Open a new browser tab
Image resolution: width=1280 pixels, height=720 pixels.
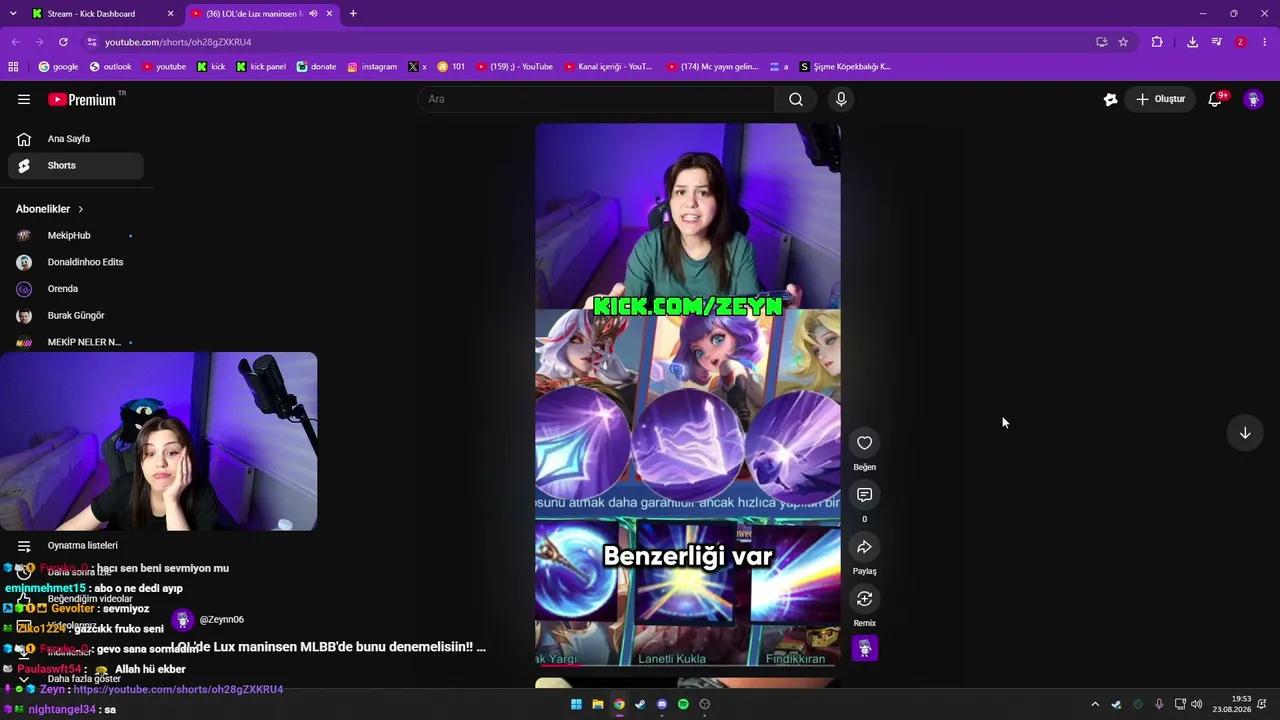(x=353, y=14)
